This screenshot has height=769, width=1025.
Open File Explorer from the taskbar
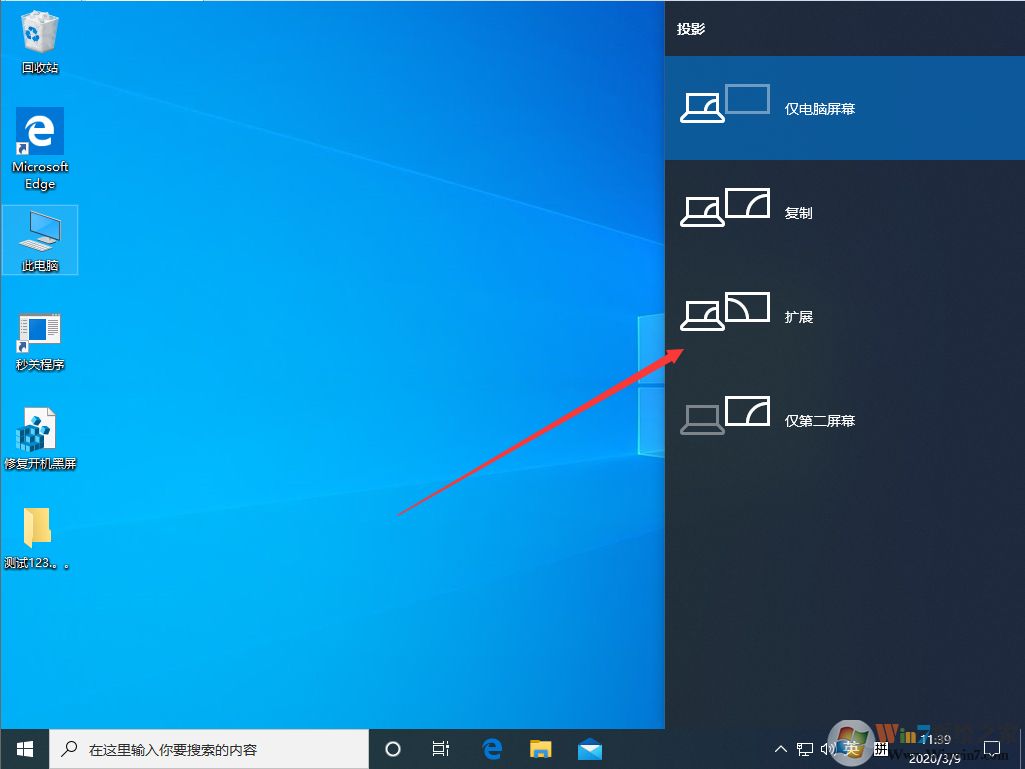pyautogui.click(x=541, y=748)
